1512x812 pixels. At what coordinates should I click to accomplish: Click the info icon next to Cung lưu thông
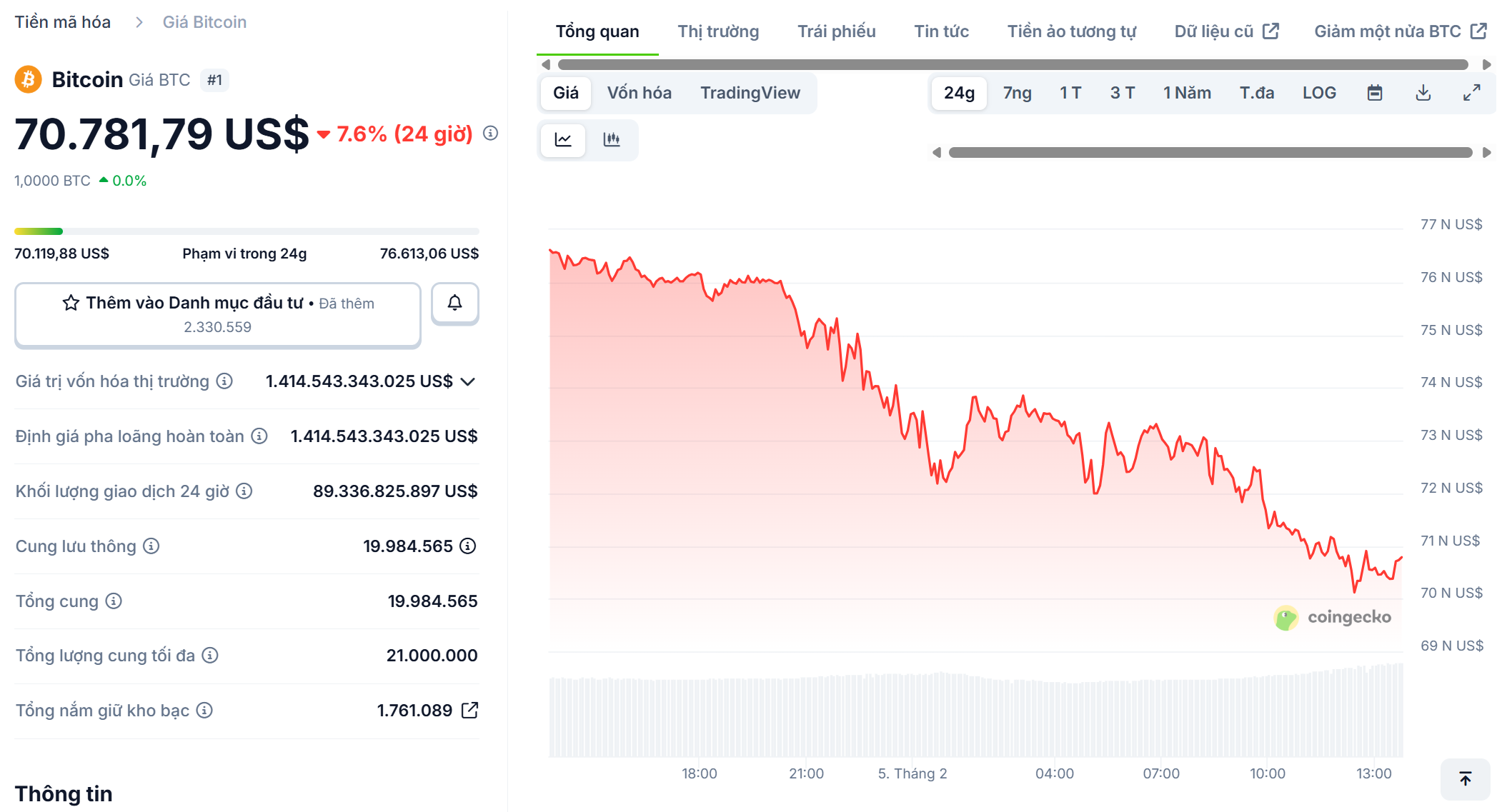pyautogui.click(x=150, y=546)
